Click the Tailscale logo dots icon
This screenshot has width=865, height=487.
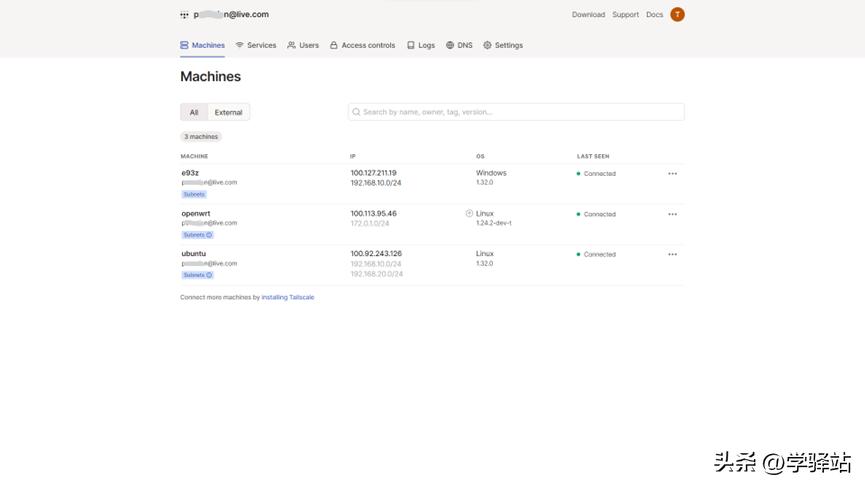click(184, 15)
